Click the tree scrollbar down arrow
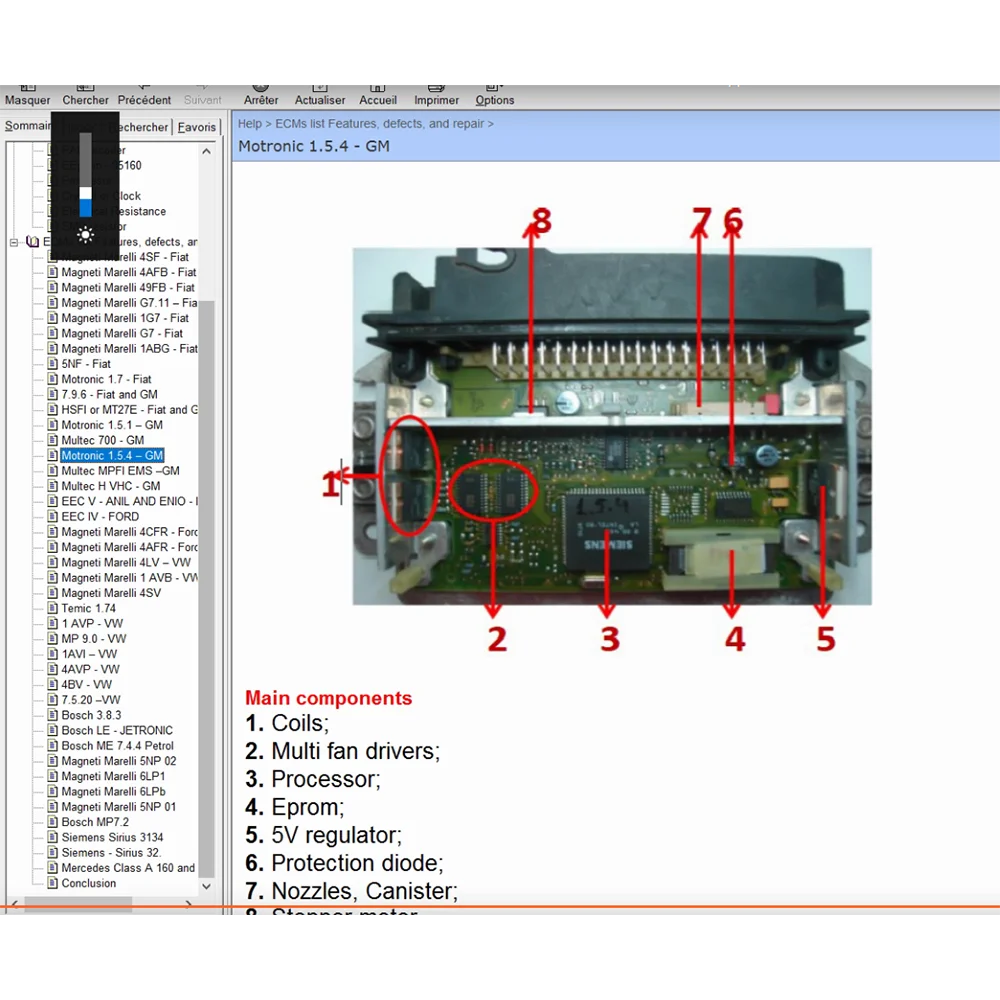Image resolution: width=1000 pixels, height=1000 pixels. (206, 886)
